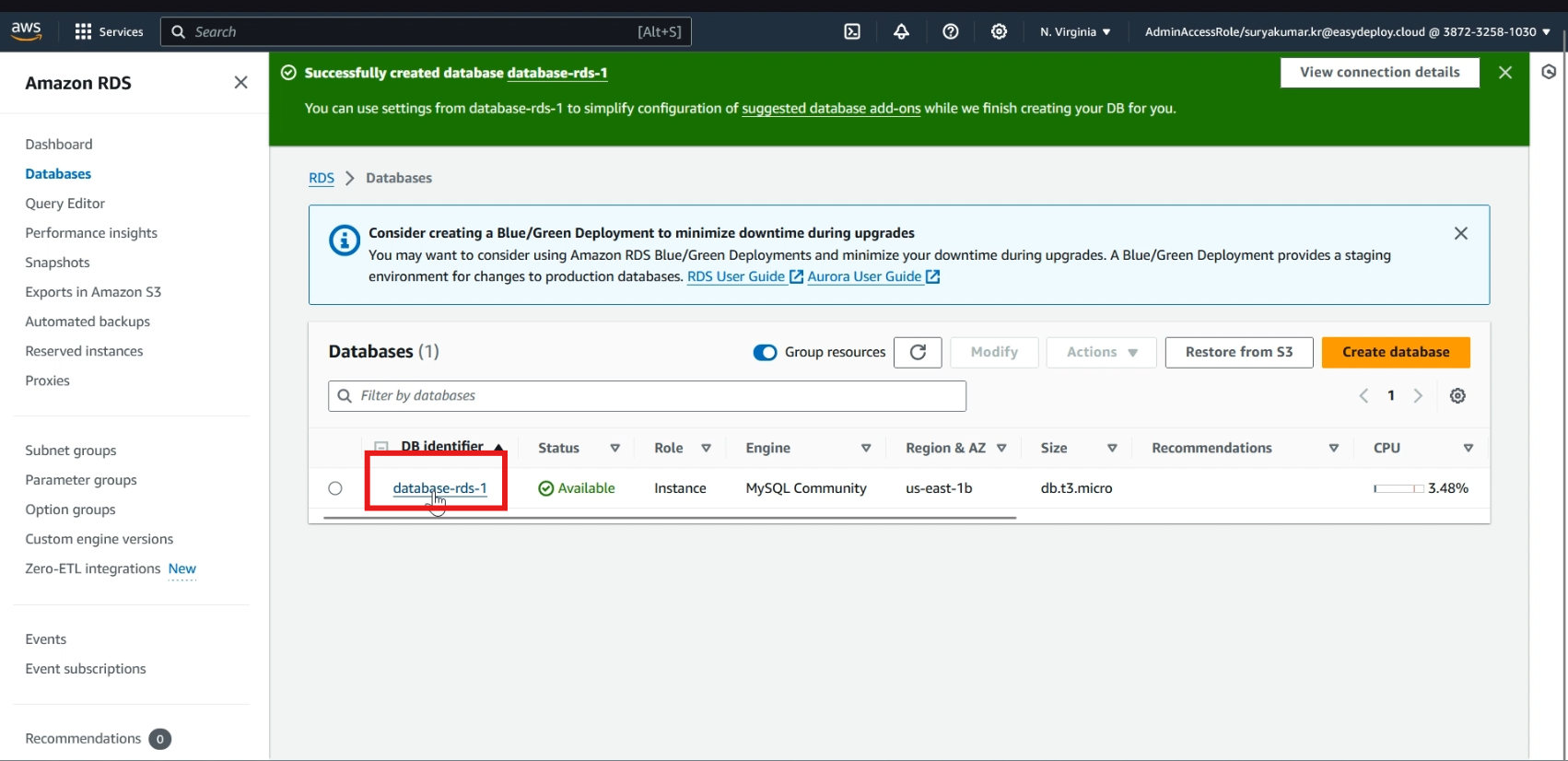The image size is (1568, 761).
Task: Go to previous page of databases
Action: 1363,395
